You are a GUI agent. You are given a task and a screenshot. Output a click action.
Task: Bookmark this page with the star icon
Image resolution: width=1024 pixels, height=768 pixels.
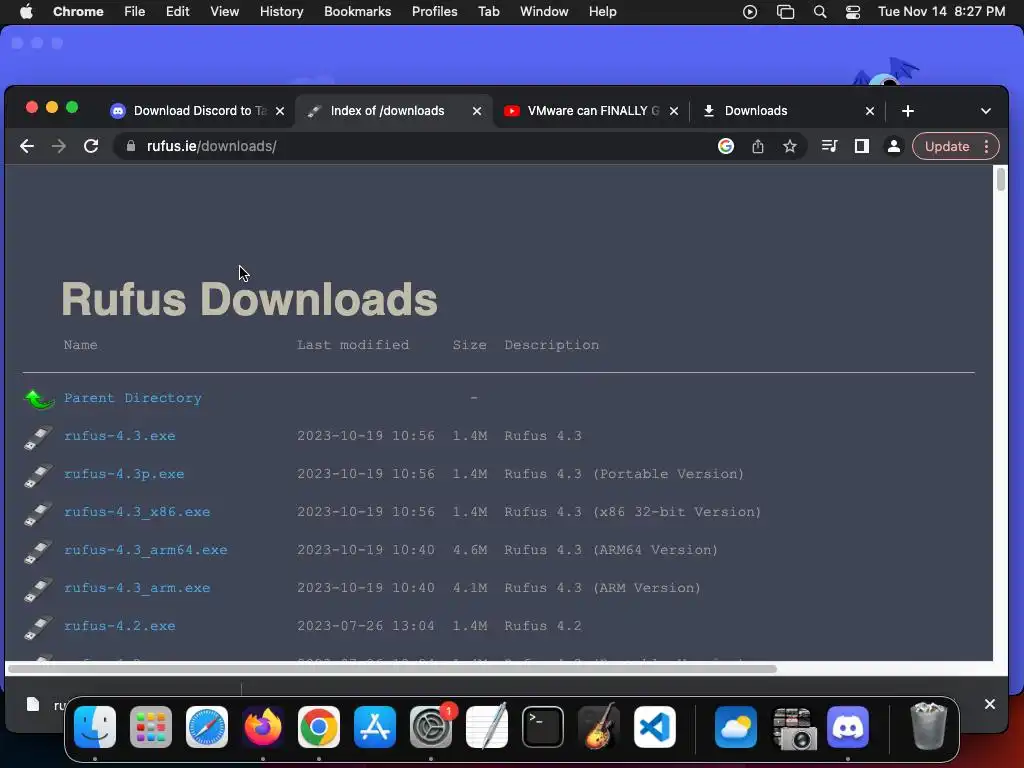[790, 146]
